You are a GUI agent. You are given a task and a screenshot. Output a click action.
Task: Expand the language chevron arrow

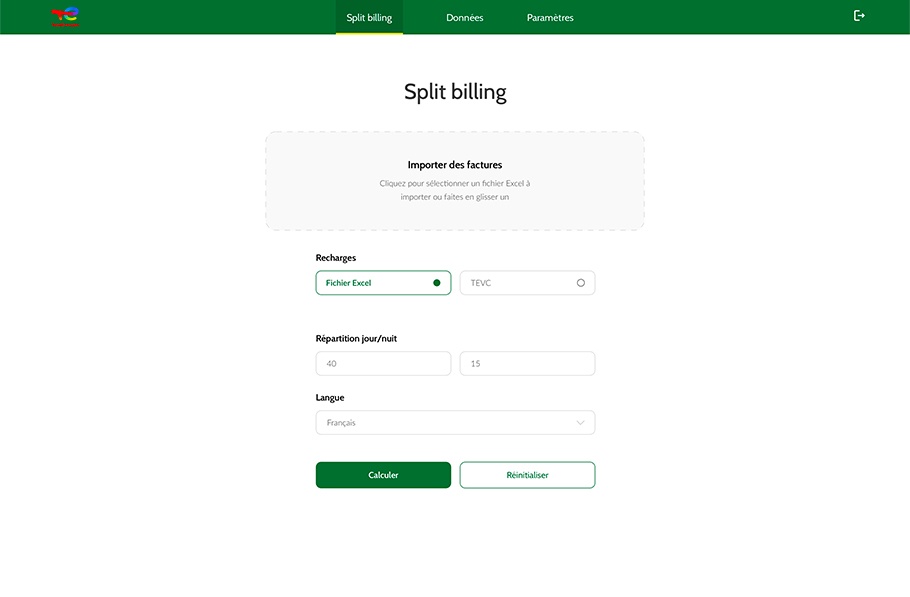pyautogui.click(x=580, y=423)
